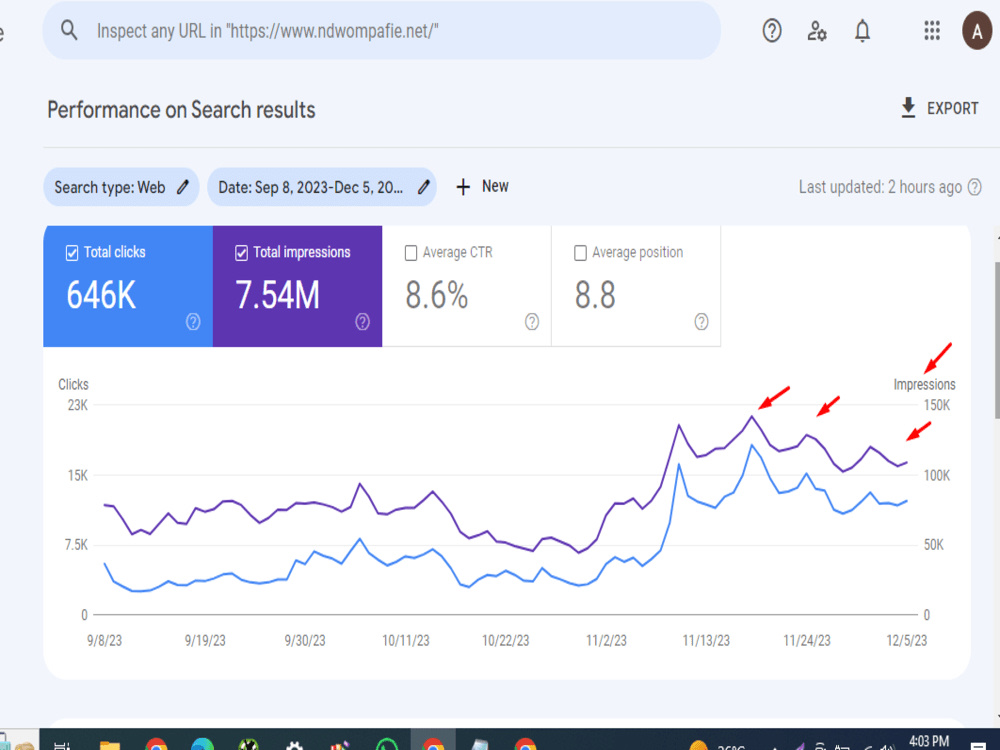Open Microsoft Edge from the taskbar

tap(203, 744)
